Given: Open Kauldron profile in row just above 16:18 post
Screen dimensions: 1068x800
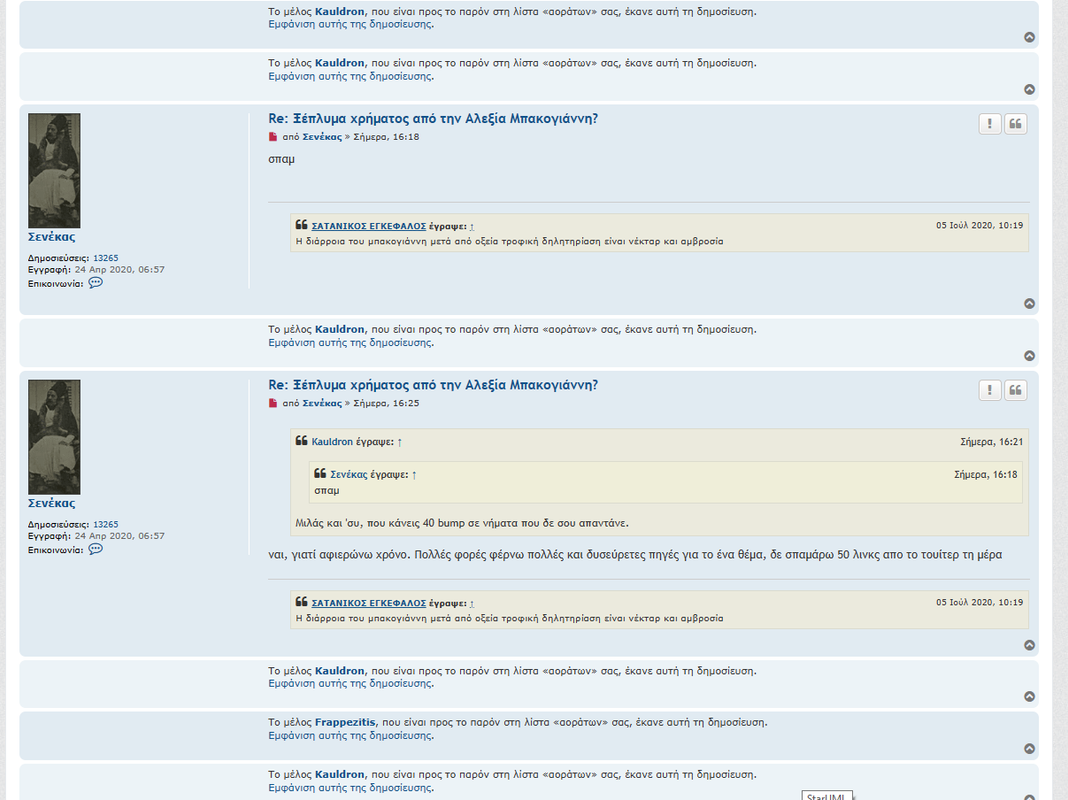Looking at the screenshot, I should click(339, 63).
